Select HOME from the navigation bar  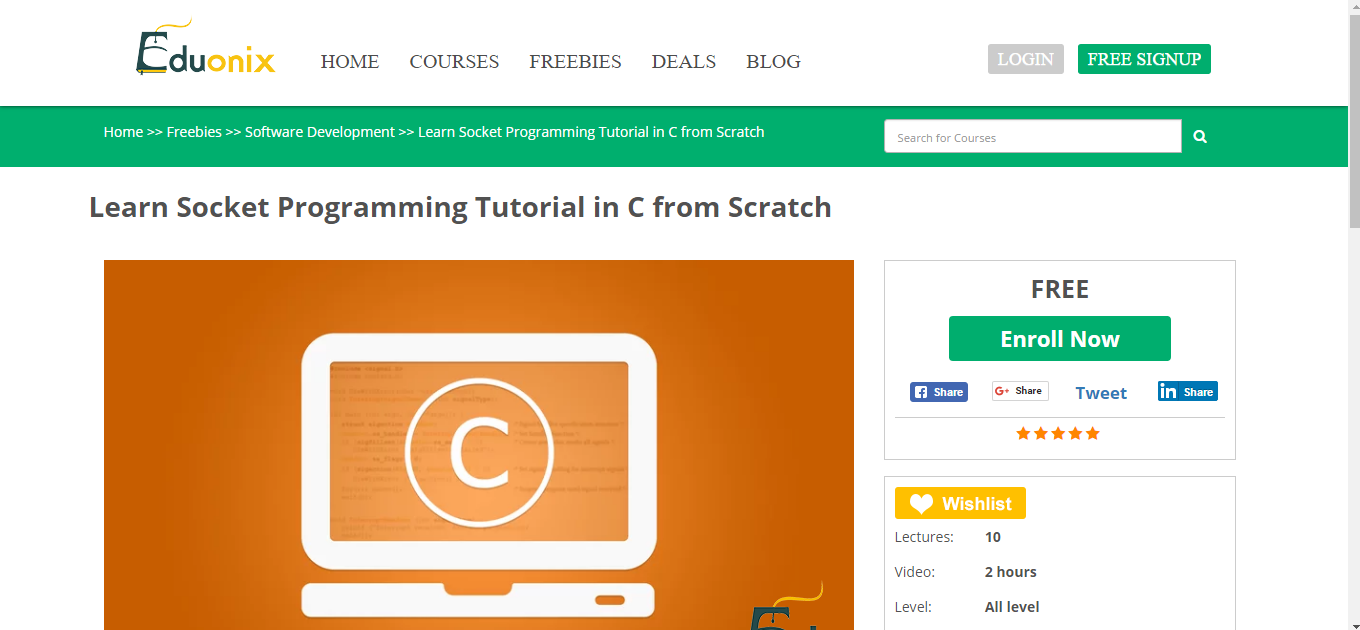(x=350, y=62)
